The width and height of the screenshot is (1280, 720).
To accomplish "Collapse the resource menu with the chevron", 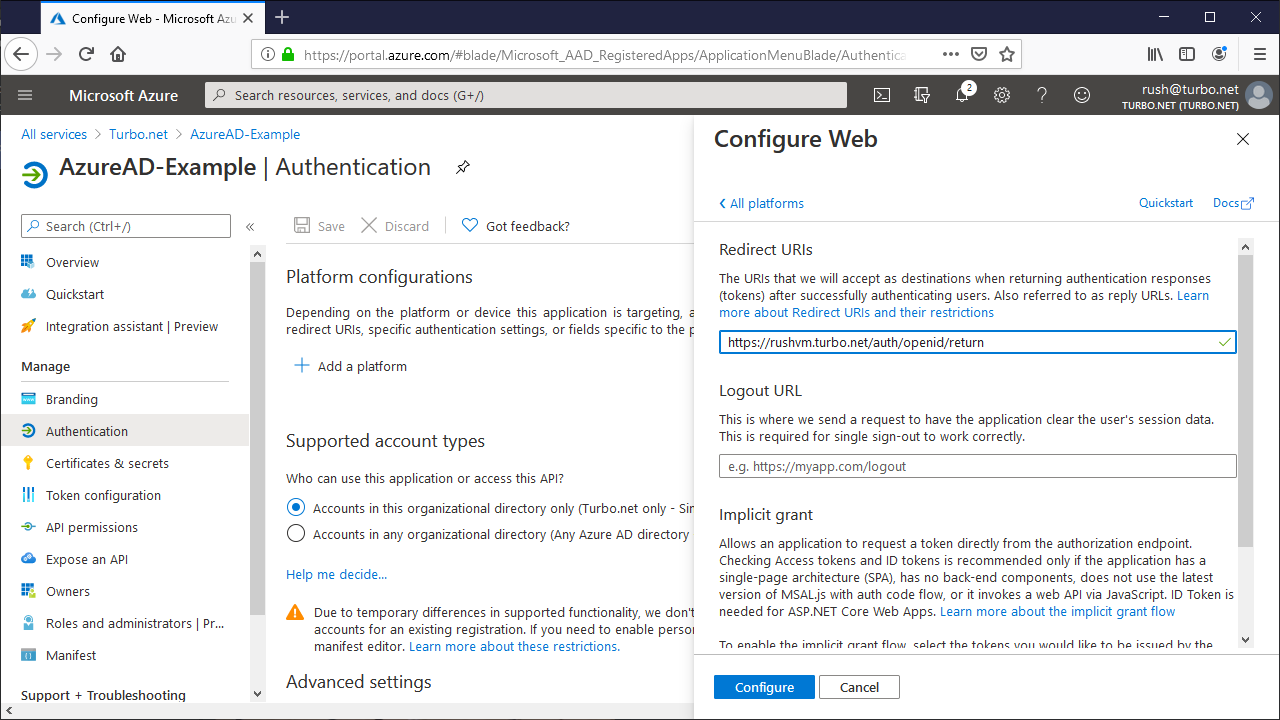I will pos(250,226).
